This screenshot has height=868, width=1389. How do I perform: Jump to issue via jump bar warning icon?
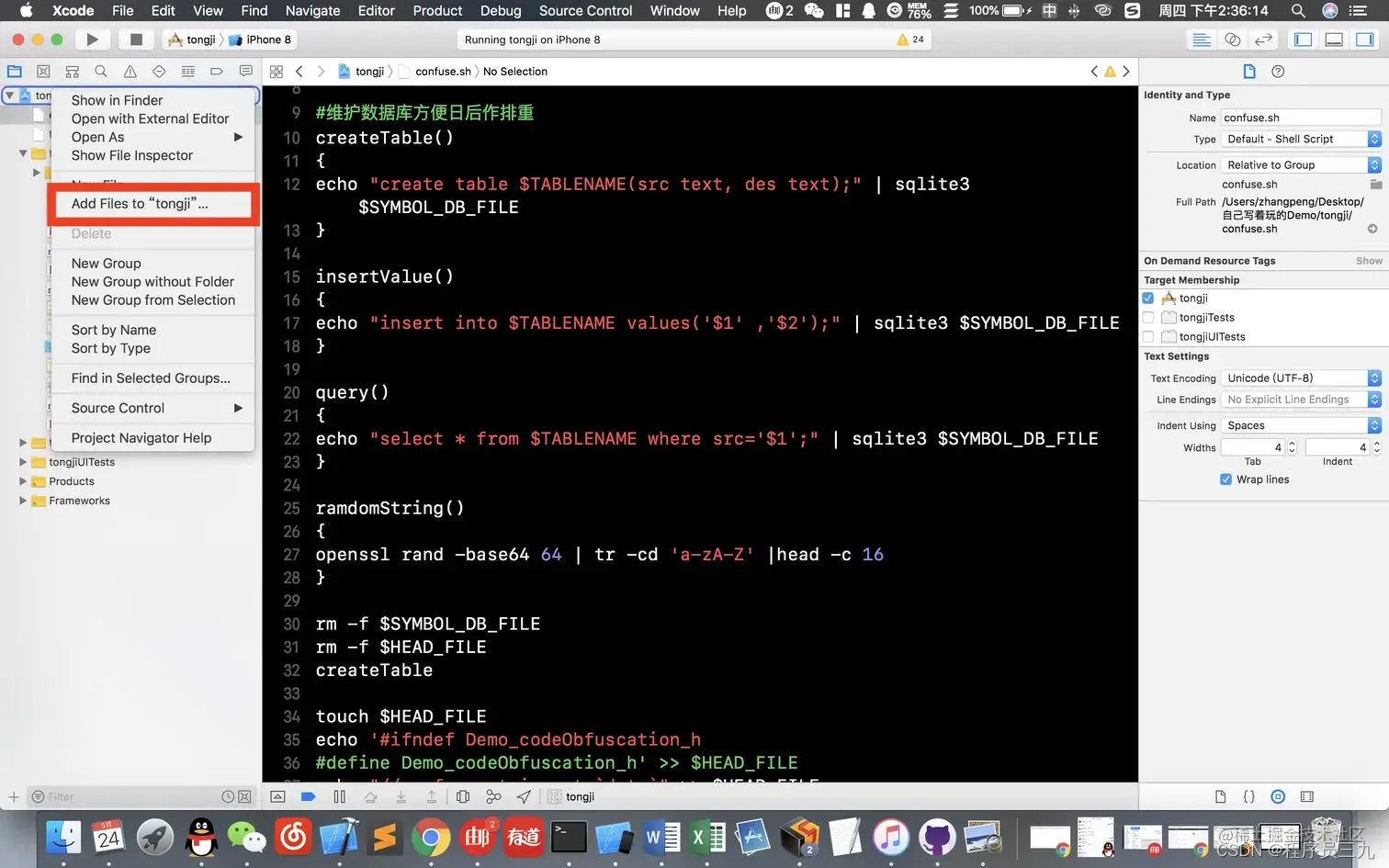1110,72
